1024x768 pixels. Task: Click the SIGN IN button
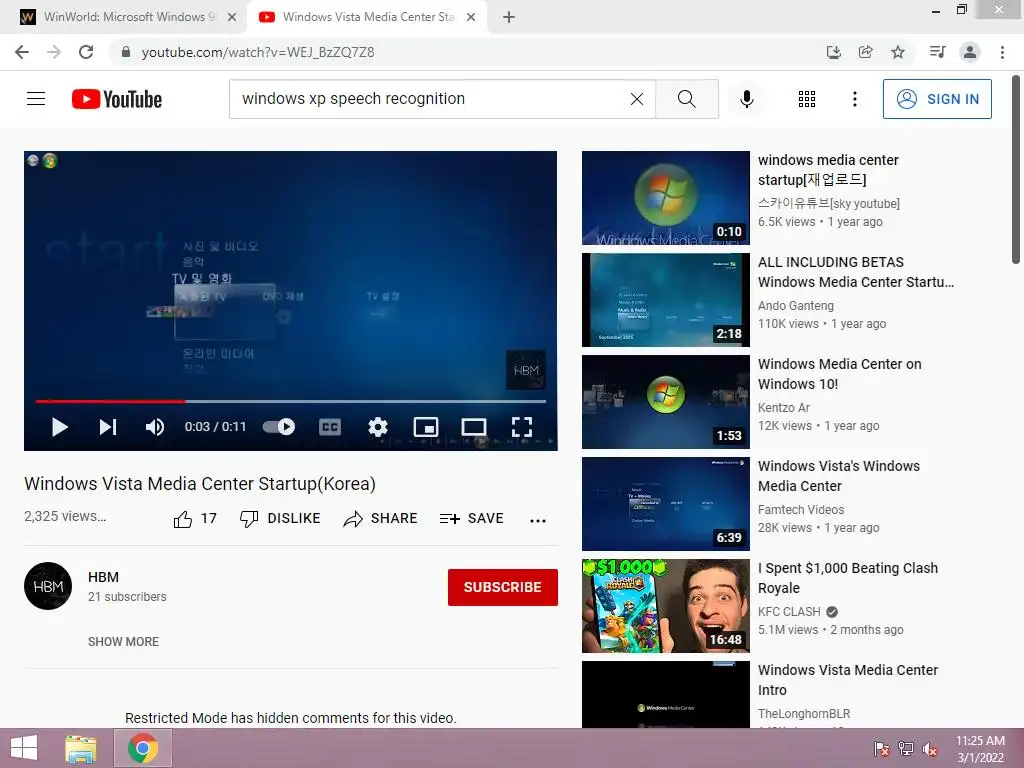[936, 99]
